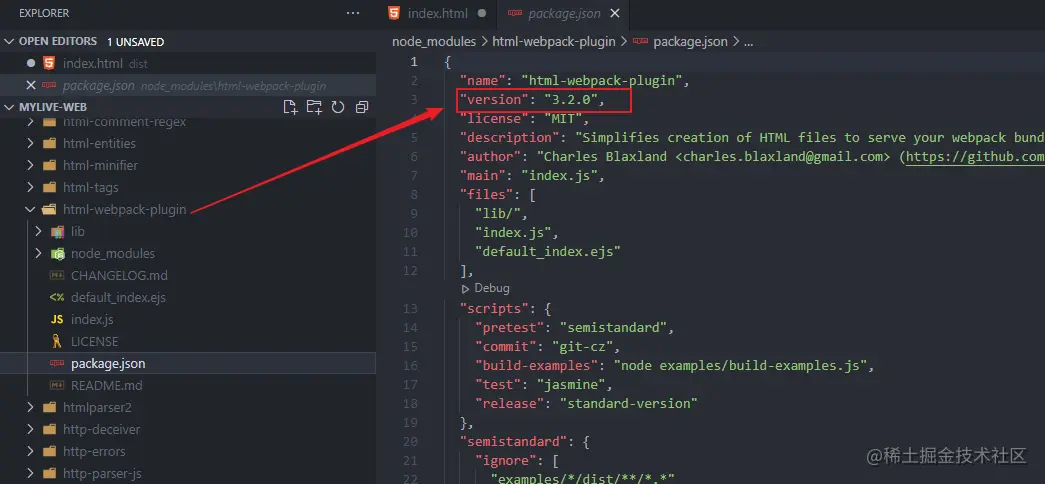Click the "MIT" license value
The width and height of the screenshot is (1045, 484).
(563, 119)
